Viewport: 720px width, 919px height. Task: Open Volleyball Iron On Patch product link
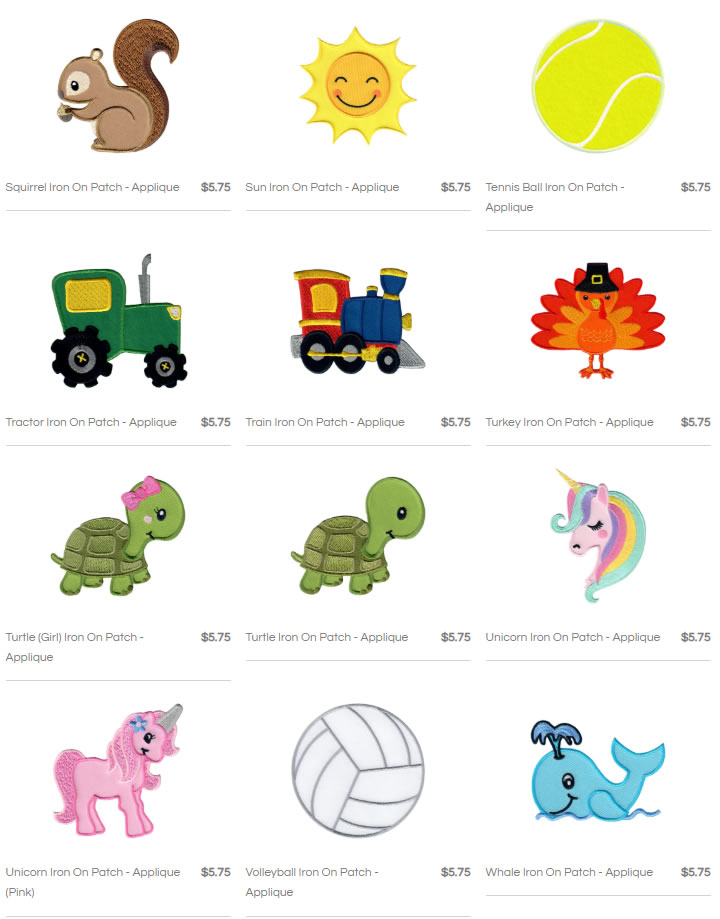pyautogui.click(x=312, y=882)
